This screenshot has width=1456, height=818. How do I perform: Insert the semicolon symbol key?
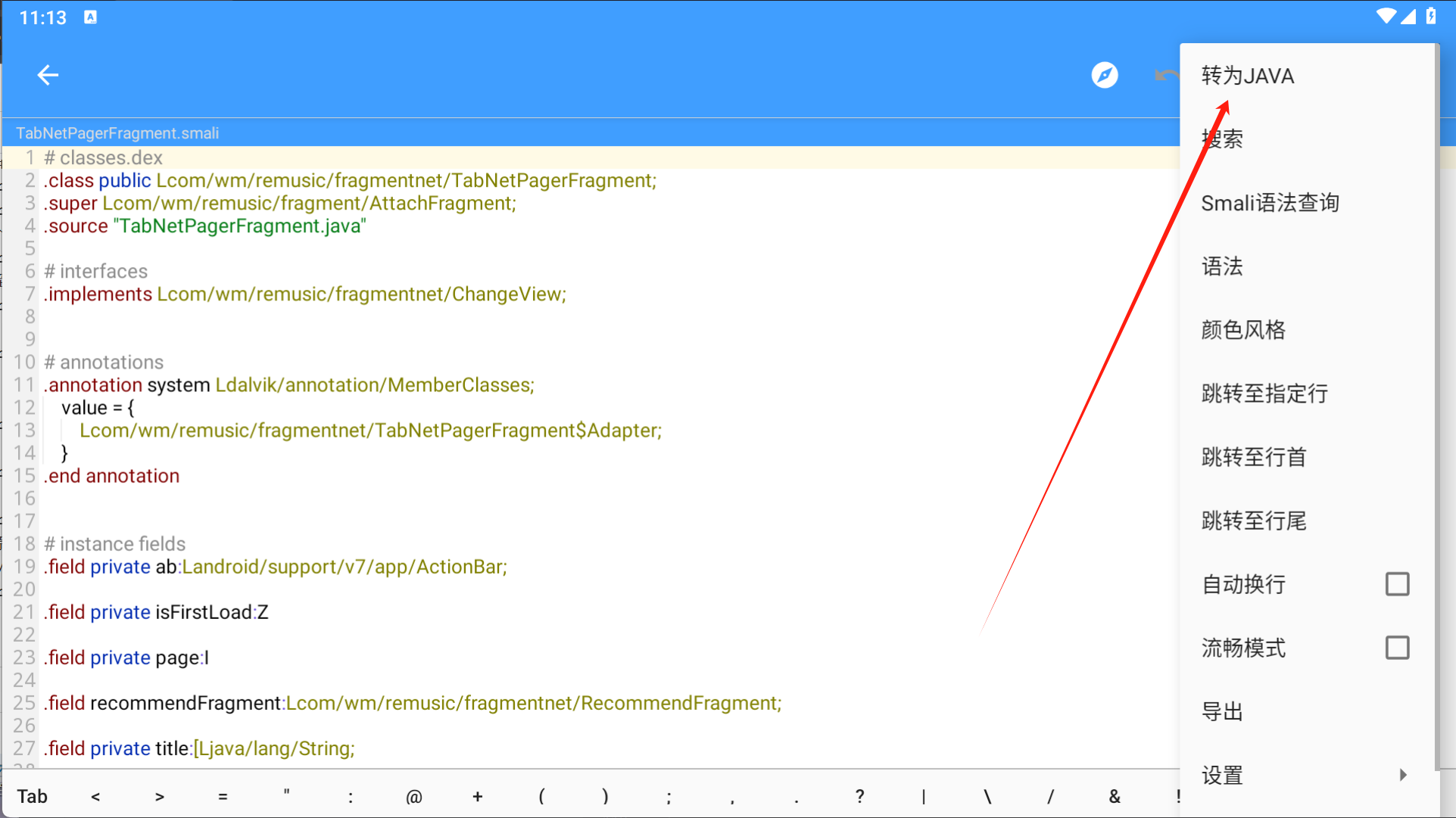[669, 796]
